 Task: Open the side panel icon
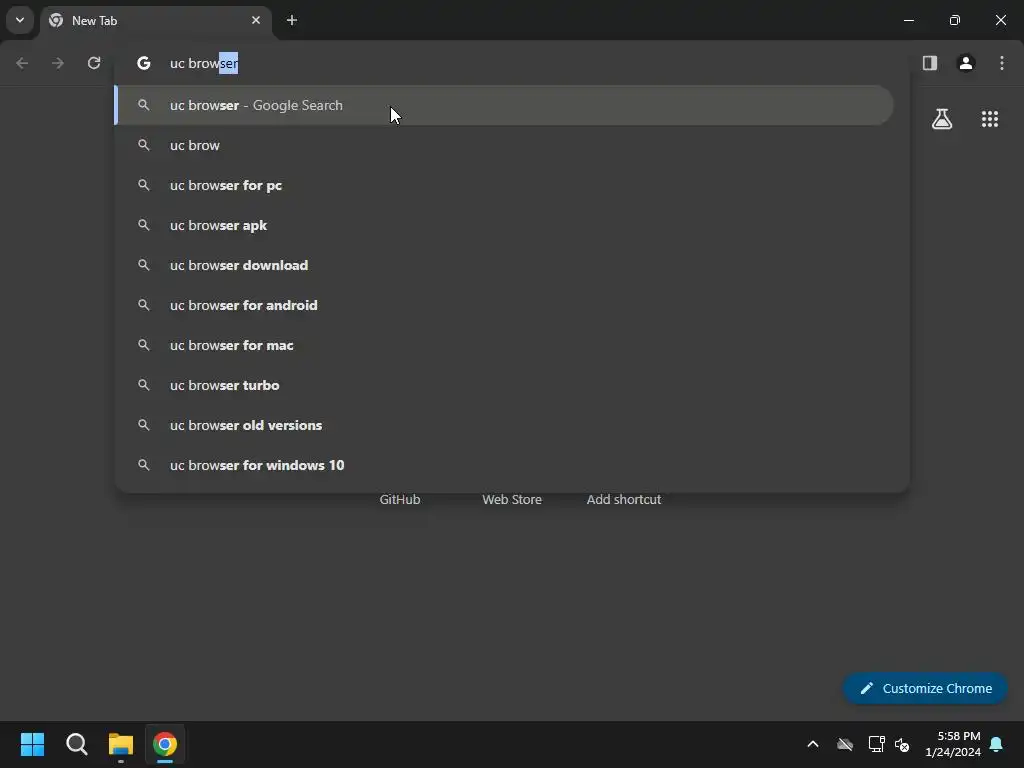click(x=930, y=63)
